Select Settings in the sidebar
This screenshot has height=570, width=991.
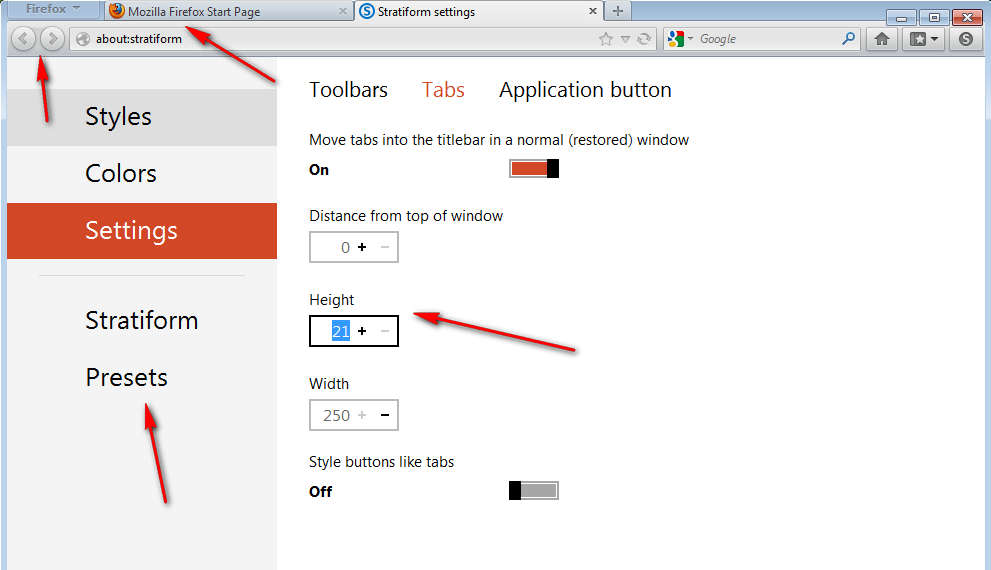142,231
